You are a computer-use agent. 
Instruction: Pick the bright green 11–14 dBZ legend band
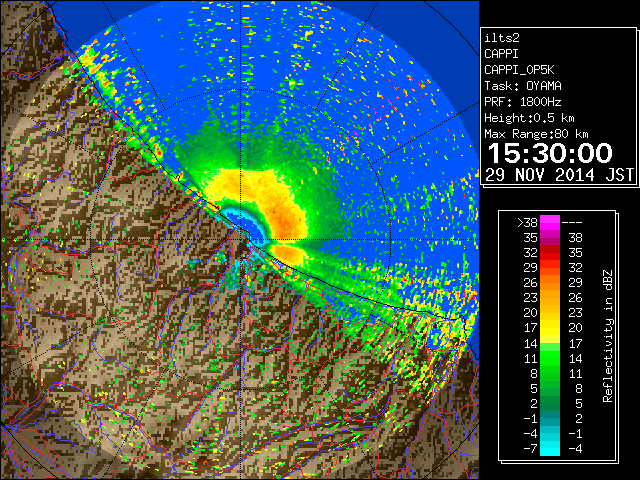click(550, 358)
